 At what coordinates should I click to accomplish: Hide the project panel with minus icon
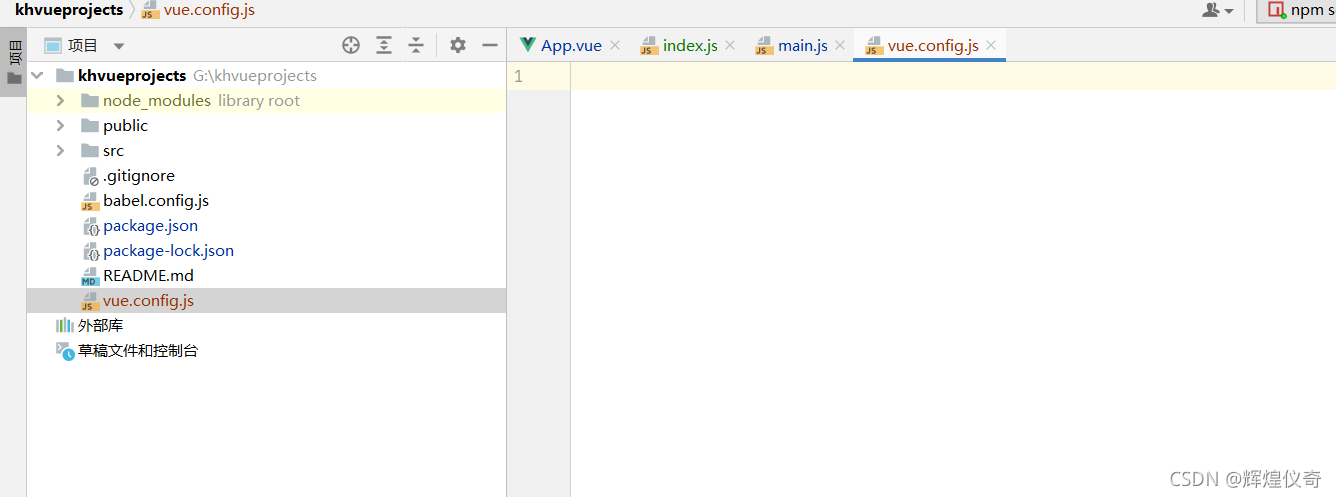(x=490, y=45)
